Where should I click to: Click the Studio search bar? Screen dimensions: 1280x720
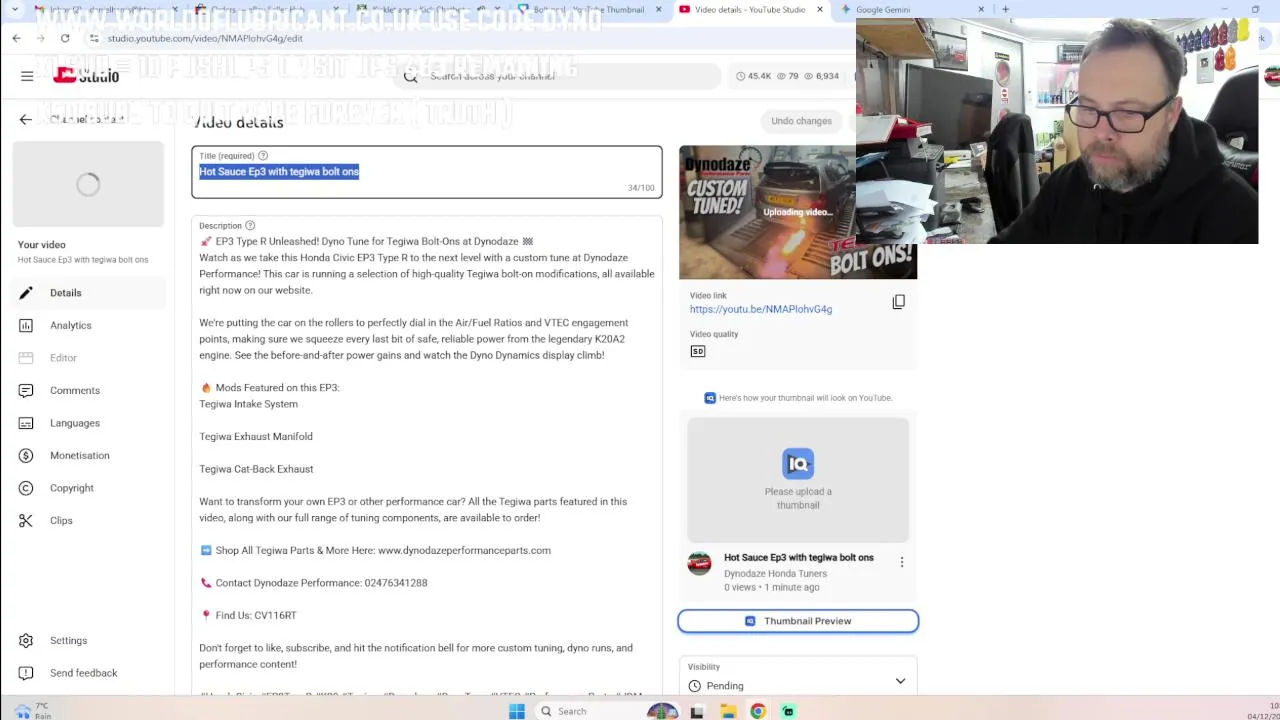(x=557, y=76)
